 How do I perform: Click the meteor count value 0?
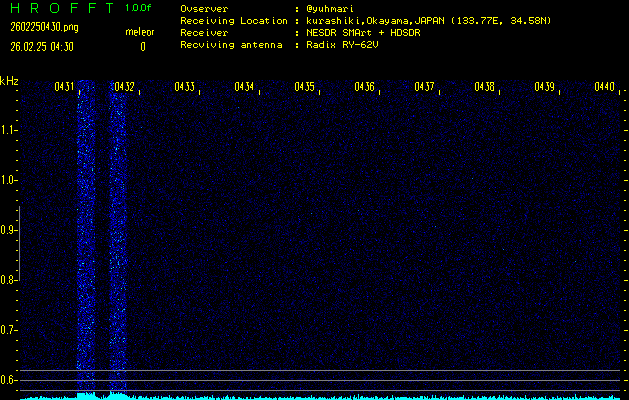(x=142, y=46)
